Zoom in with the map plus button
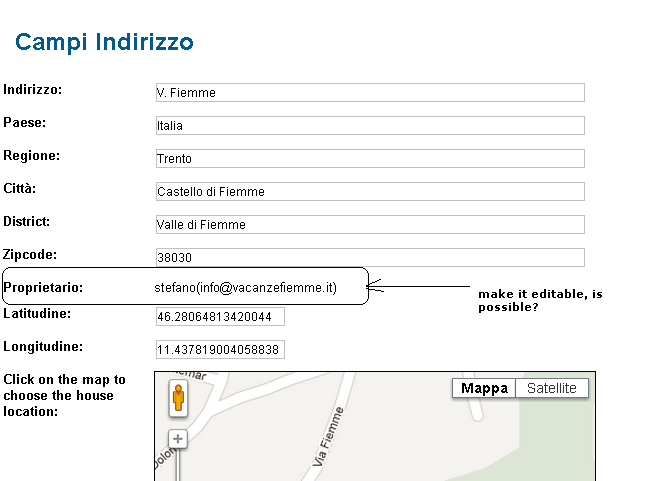This screenshot has height=481, width=663. click(x=178, y=438)
